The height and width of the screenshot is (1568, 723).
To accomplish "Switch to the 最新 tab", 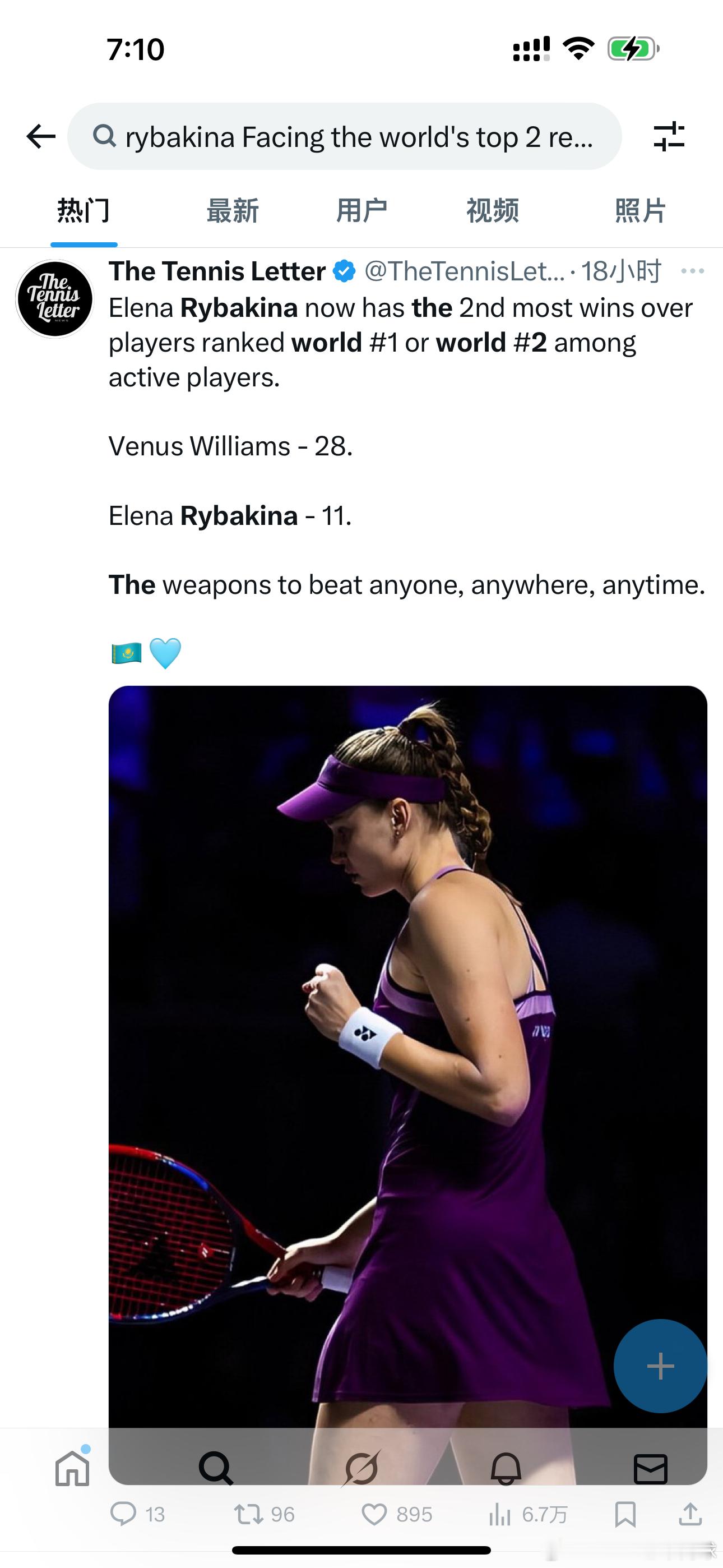I will [233, 211].
